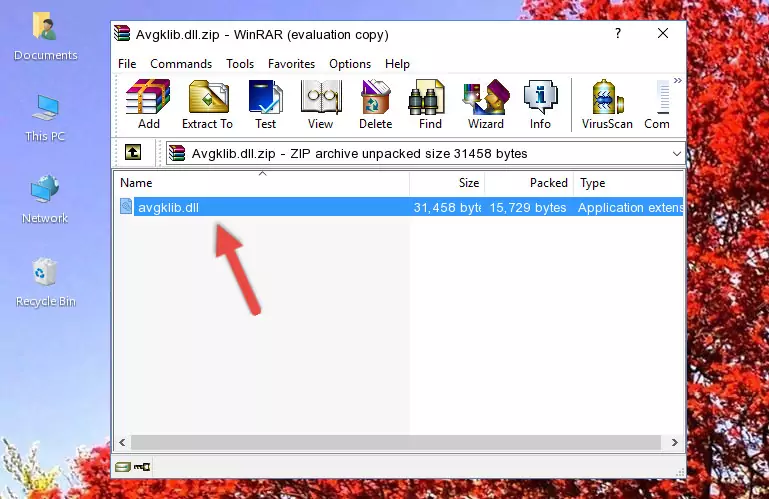Sort by Size column header
The width and height of the screenshot is (769, 499).
447,183
